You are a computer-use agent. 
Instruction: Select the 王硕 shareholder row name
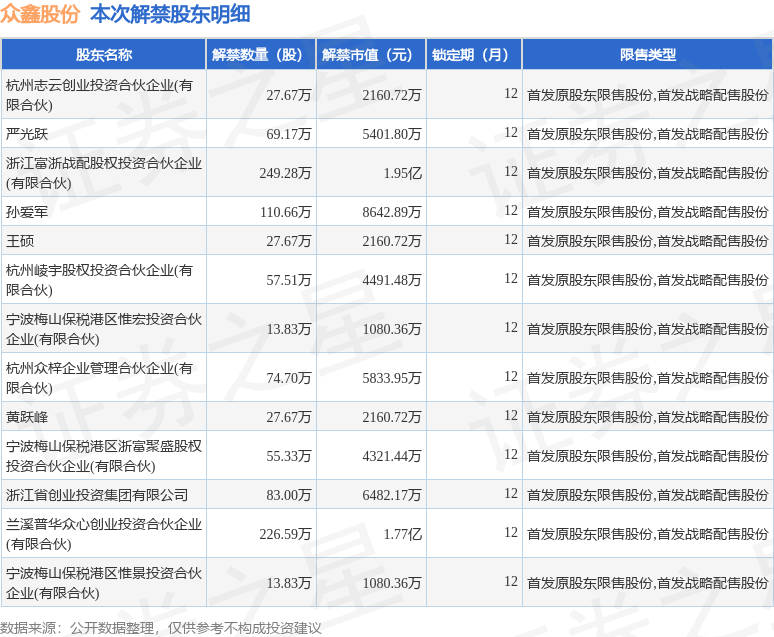[20, 241]
